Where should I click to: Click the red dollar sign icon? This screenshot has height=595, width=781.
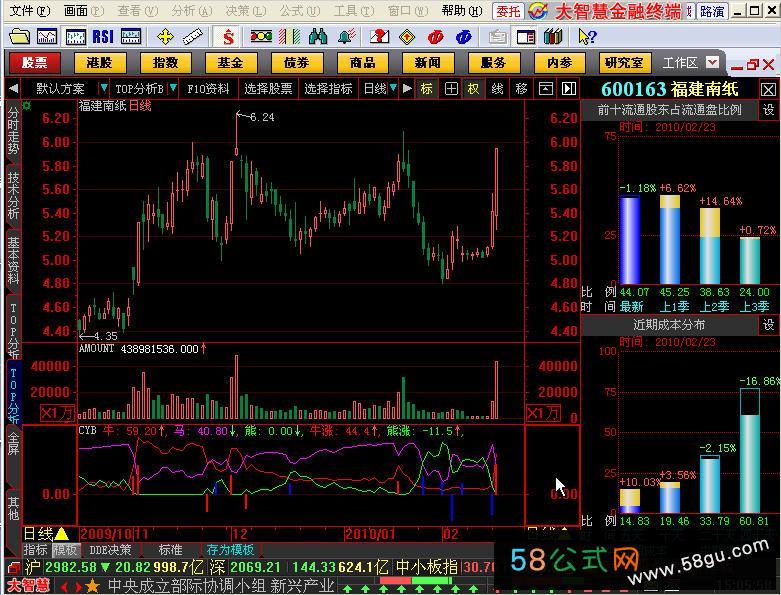tap(228, 36)
